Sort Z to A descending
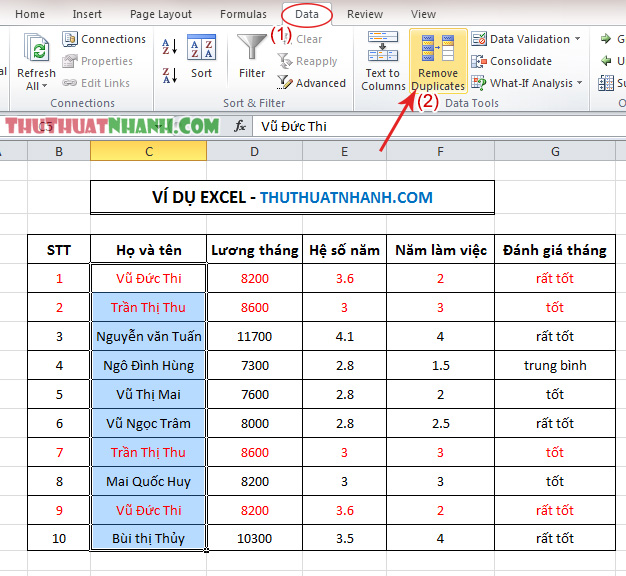 click(x=170, y=75)
